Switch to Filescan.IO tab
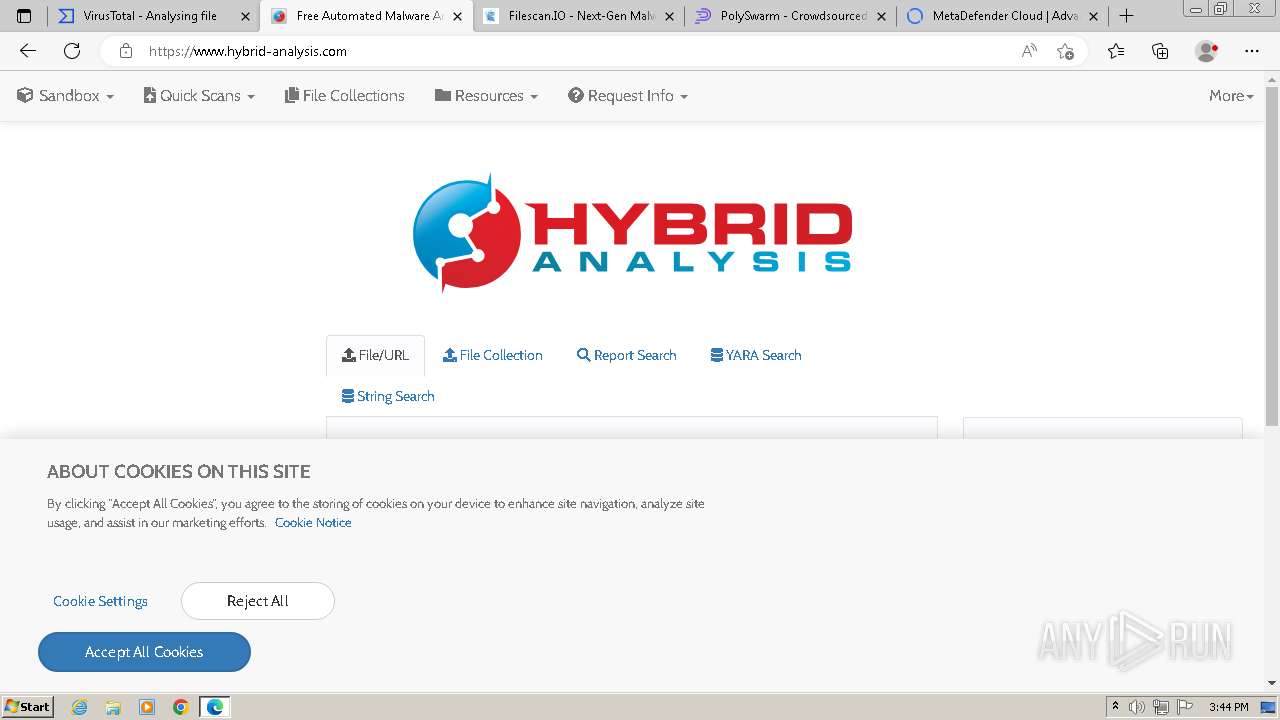1280x720 pixels. pyautogui.click(x=578, y=16)
